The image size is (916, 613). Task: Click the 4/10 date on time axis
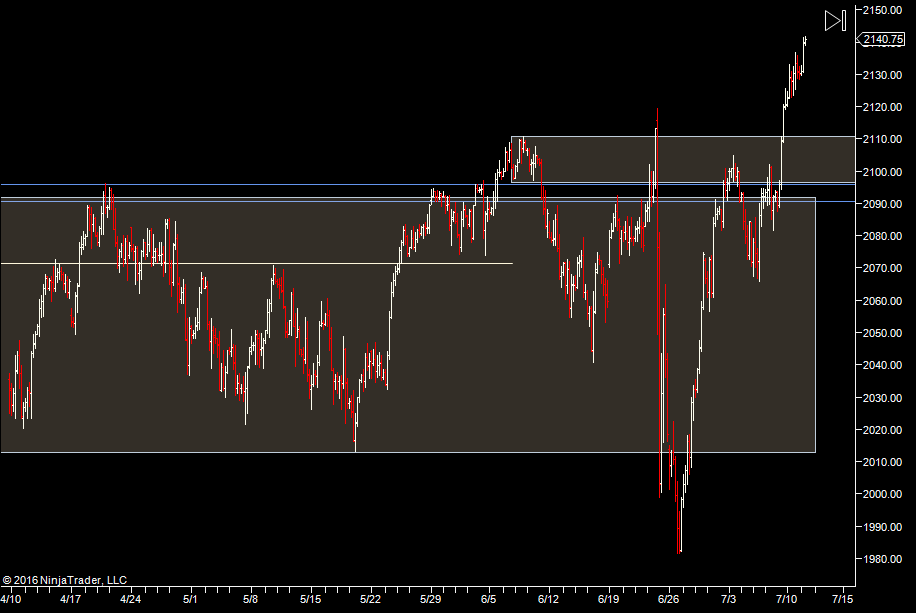(10, 600)
